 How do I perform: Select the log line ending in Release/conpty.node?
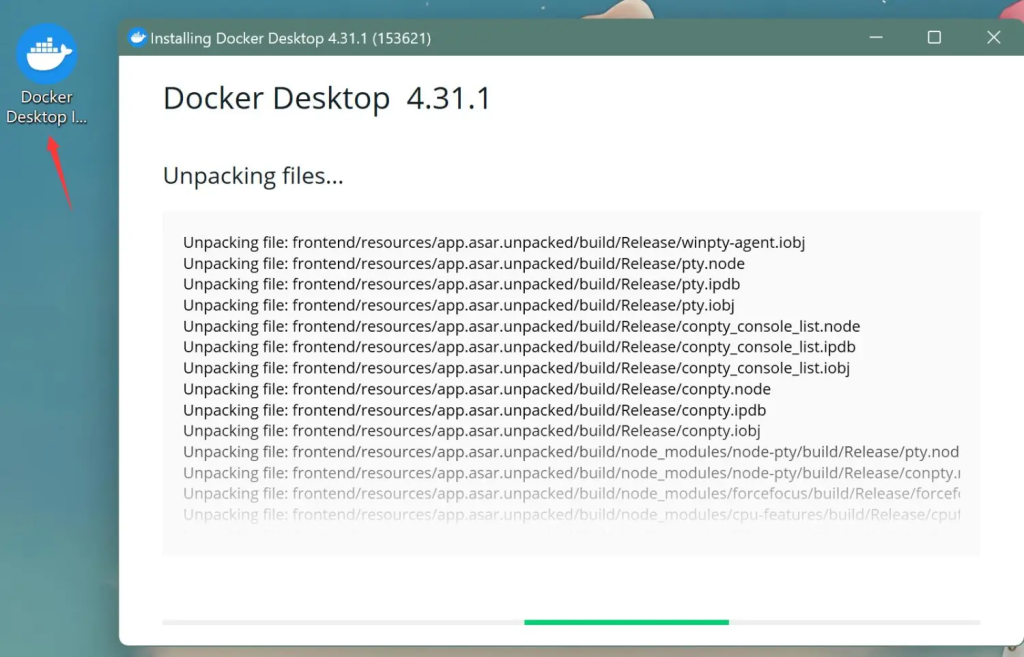(477, 389)
